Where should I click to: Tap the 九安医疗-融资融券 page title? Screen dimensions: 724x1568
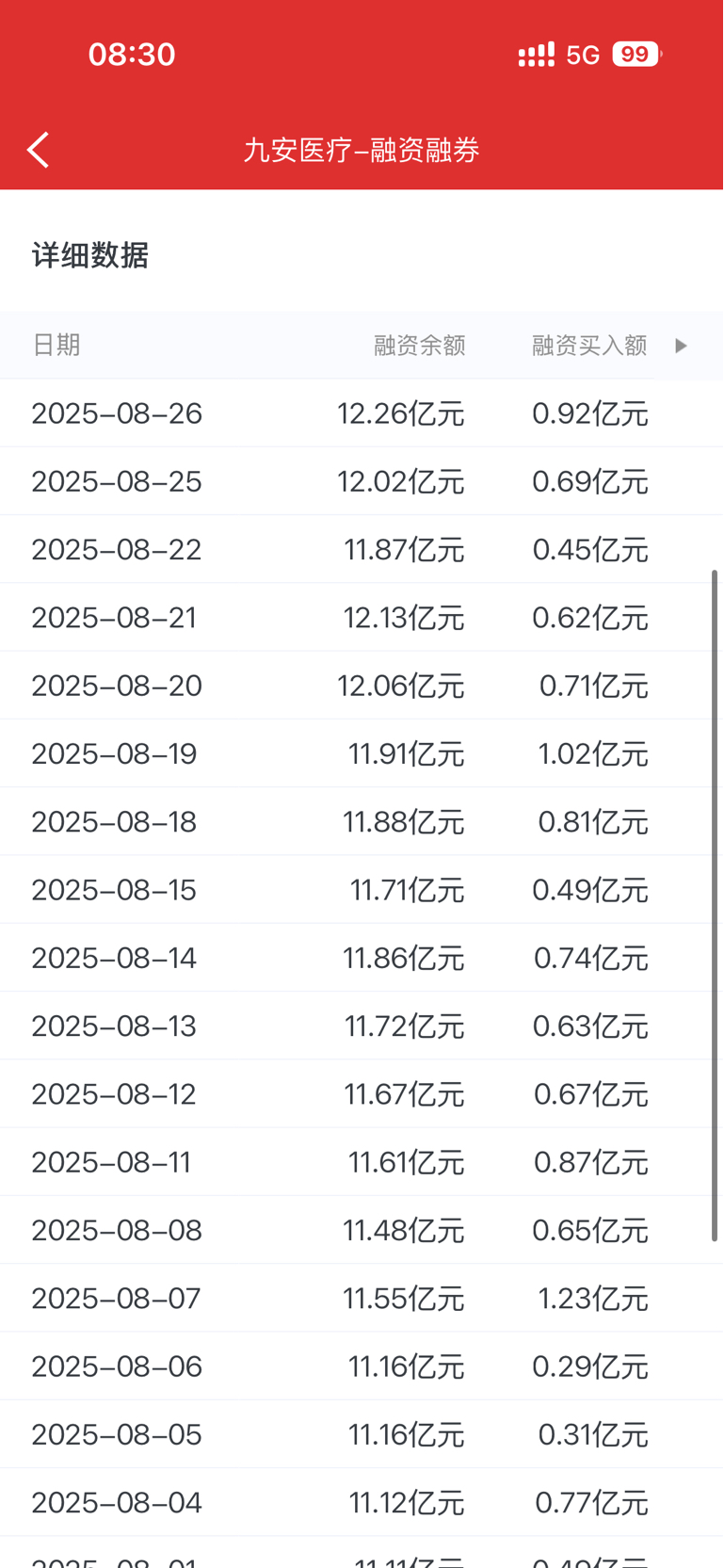point(362,150)
